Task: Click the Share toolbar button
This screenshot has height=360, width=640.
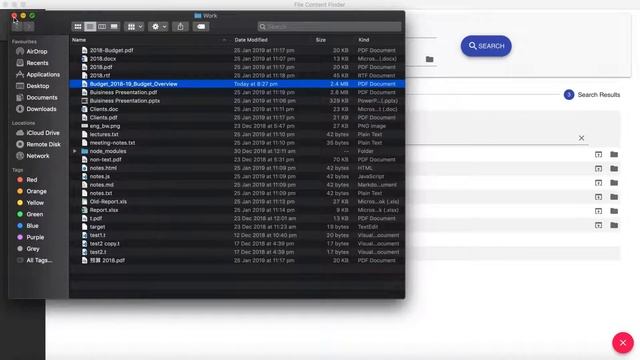Action: click(x=180, y=27)
